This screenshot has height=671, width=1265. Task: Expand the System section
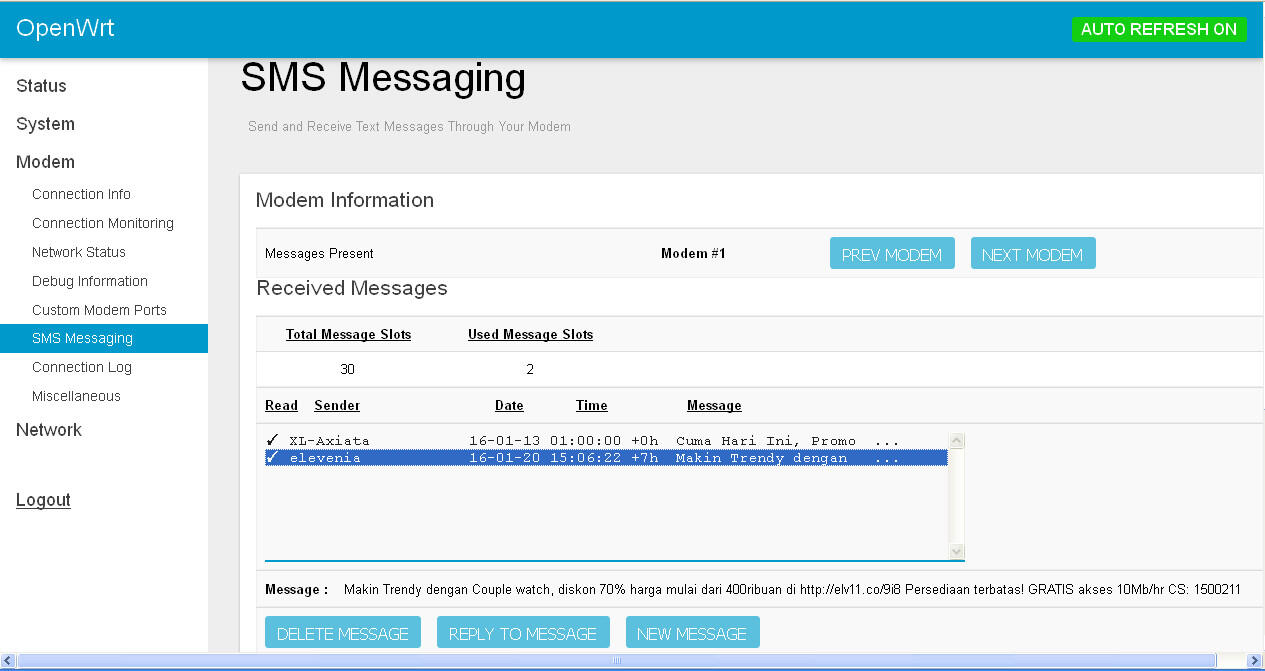(x=45, y=124)
